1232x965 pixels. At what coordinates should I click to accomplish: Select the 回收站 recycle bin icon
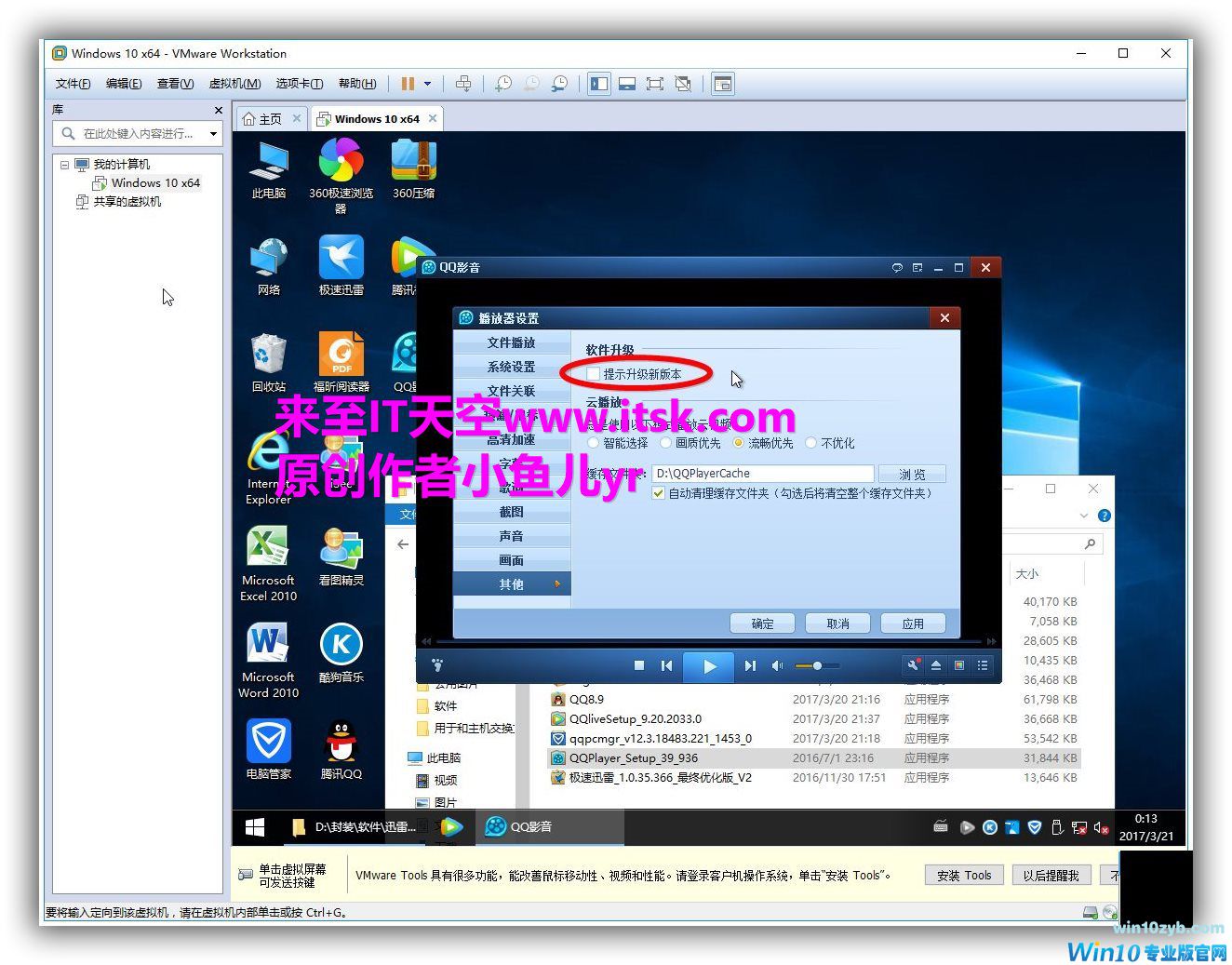tap(269, 363)
